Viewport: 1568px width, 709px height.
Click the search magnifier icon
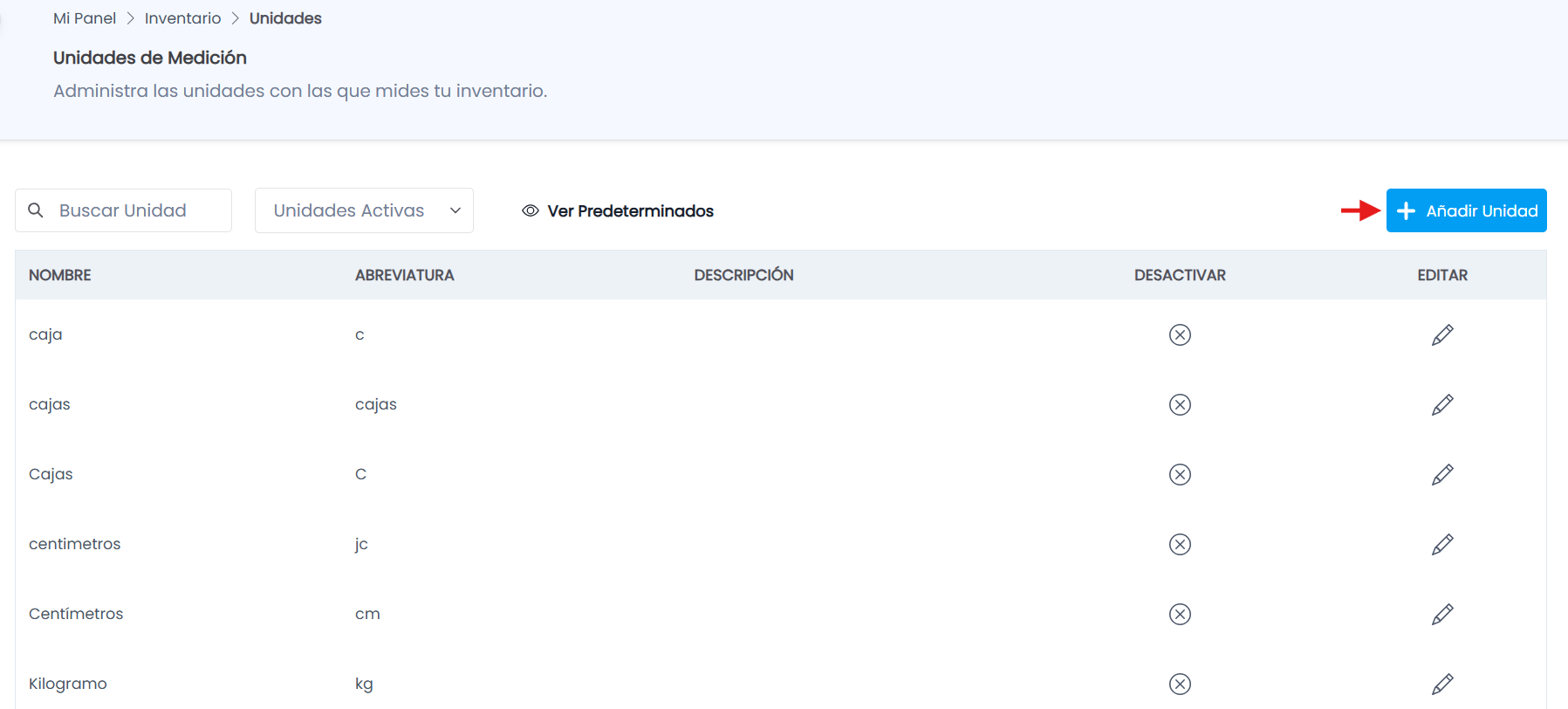[36, 210]
